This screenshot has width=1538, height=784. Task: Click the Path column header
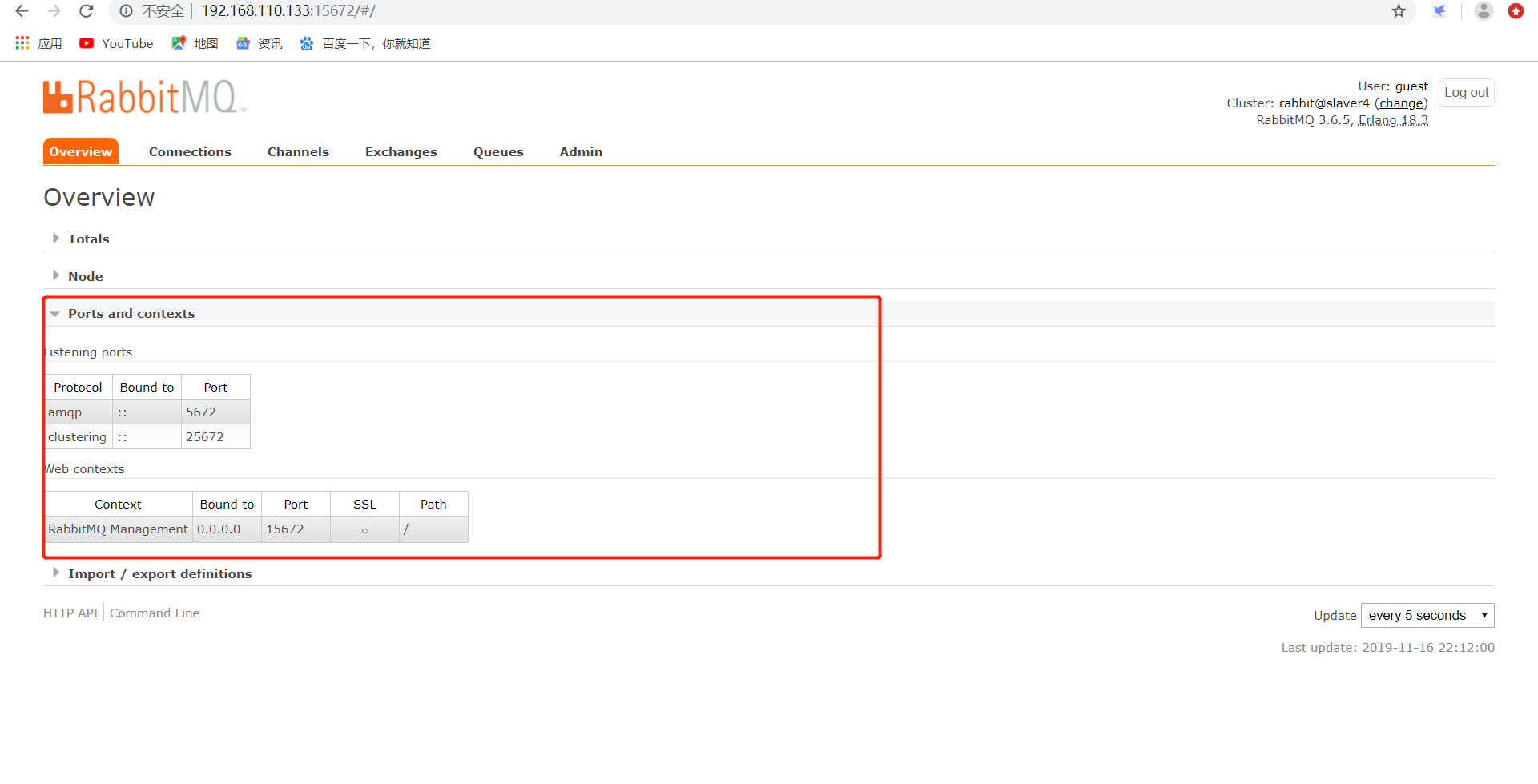[x=433, y=504]
